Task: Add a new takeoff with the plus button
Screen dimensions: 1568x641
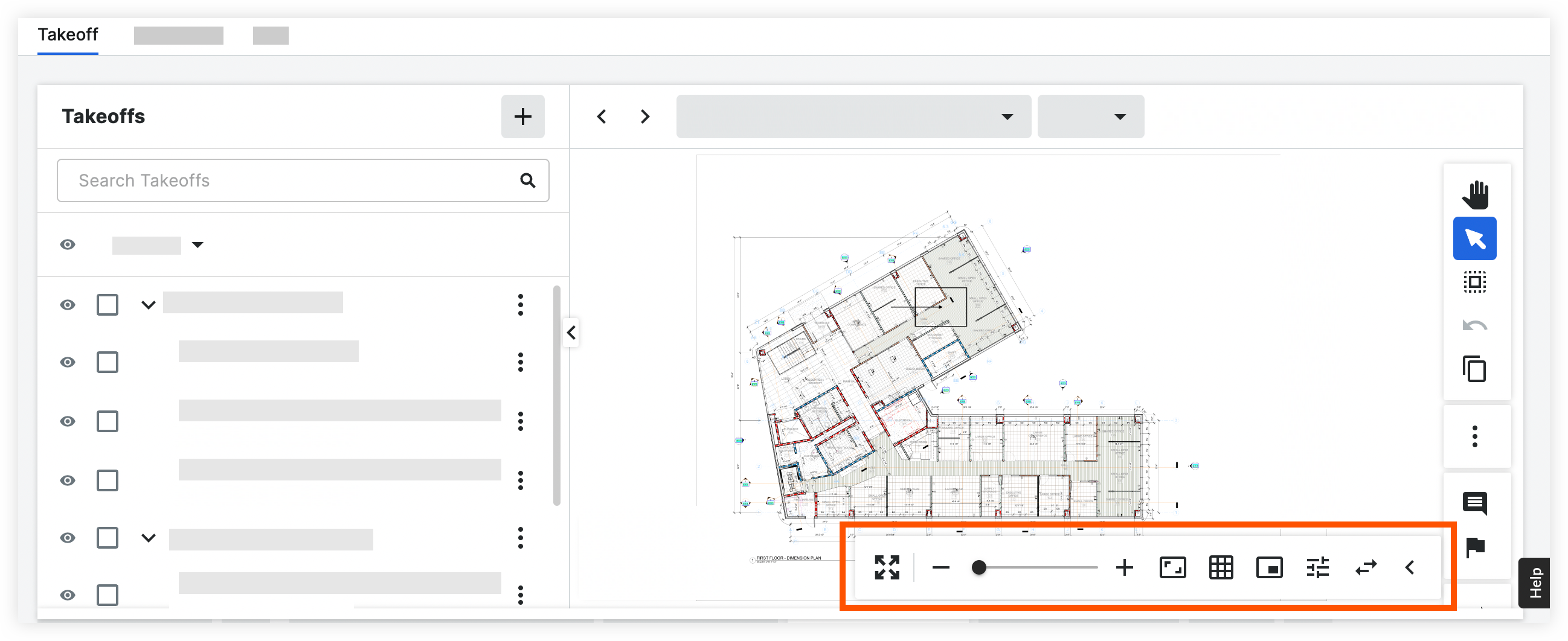Action: point(522,116)
